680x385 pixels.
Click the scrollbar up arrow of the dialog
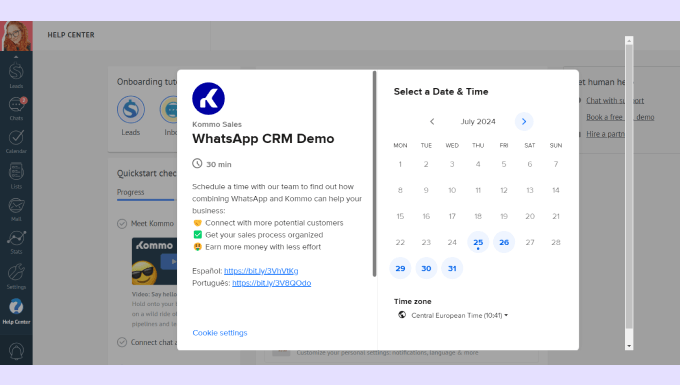pos(629,41)
